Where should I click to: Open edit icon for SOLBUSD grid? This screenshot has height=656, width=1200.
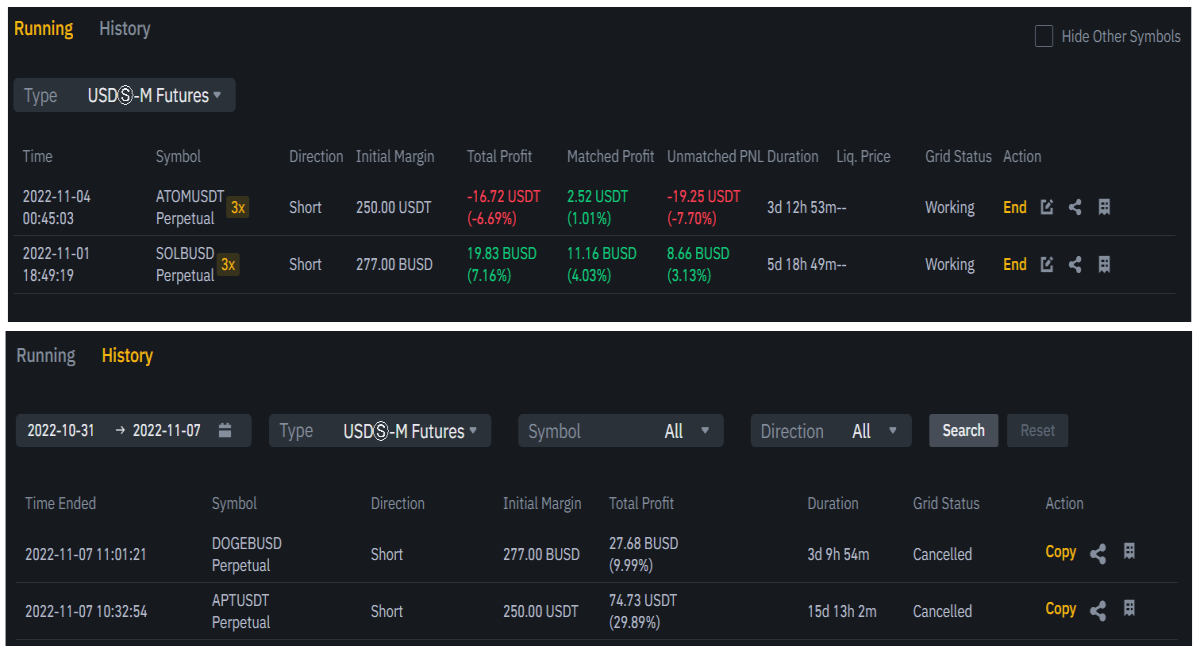[x=1047, y=264]
